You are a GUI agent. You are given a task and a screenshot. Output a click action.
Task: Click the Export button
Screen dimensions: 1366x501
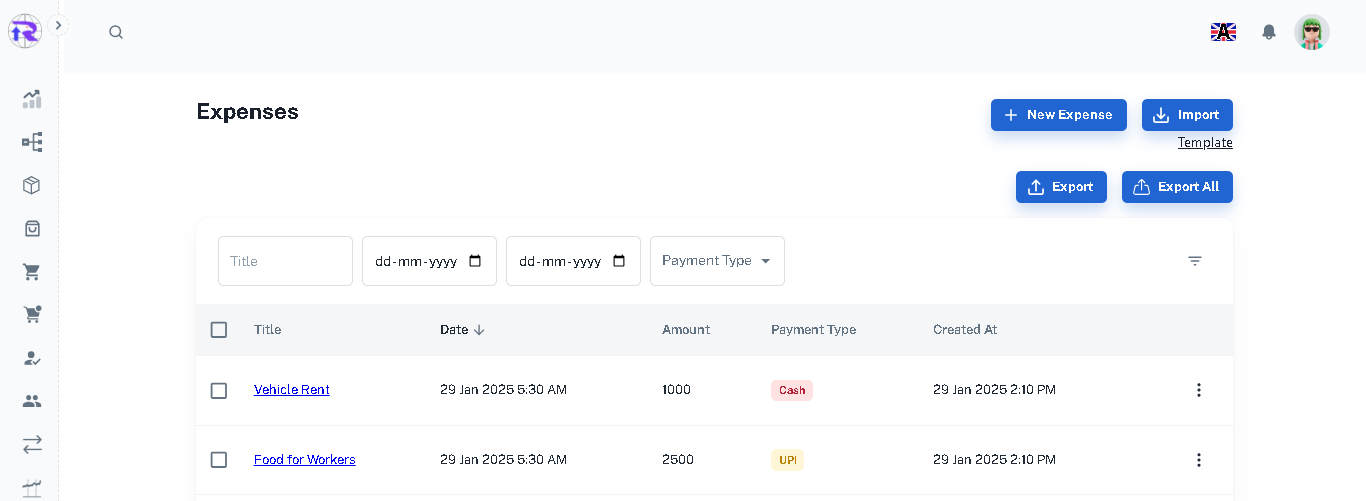pos(1061,187)
